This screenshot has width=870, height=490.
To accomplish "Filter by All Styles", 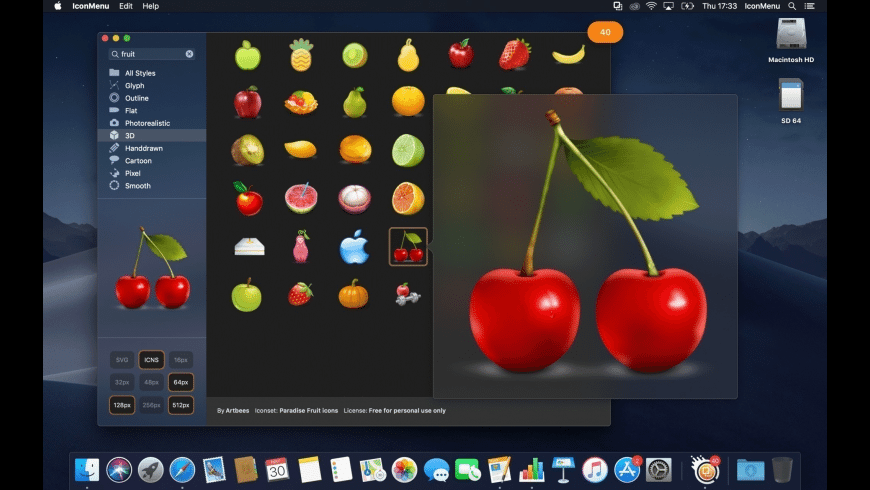I will pyautogui.click(x=152, y=73).
